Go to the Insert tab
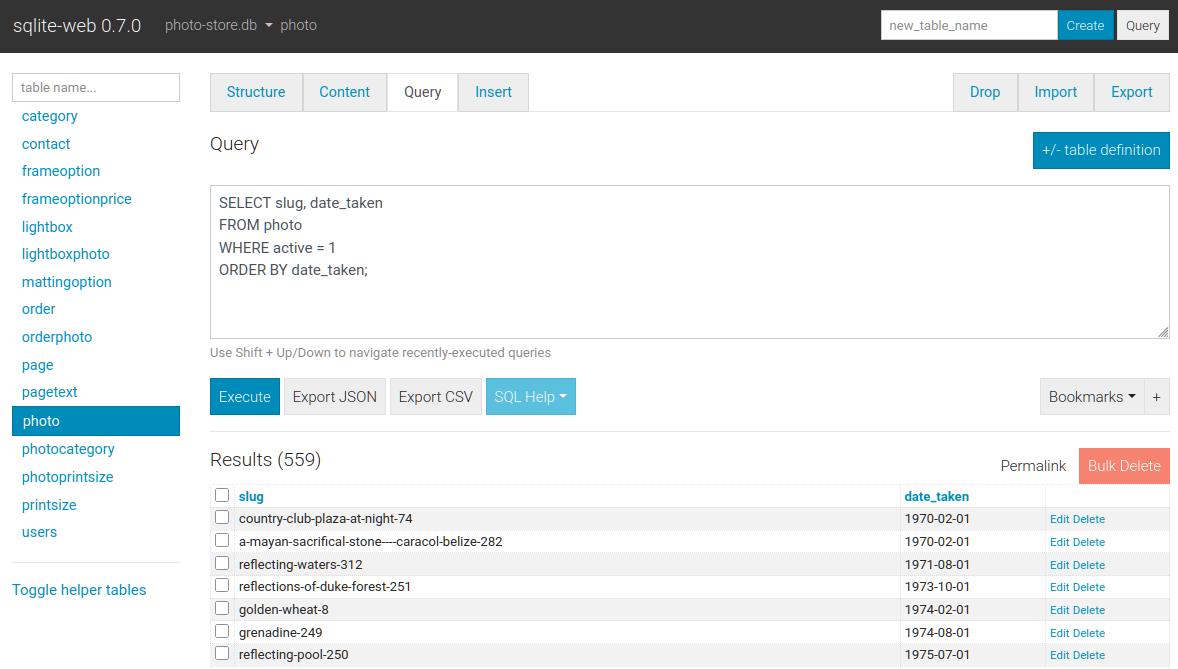Viewport: 1178px width, 669px height. (493, 92)
